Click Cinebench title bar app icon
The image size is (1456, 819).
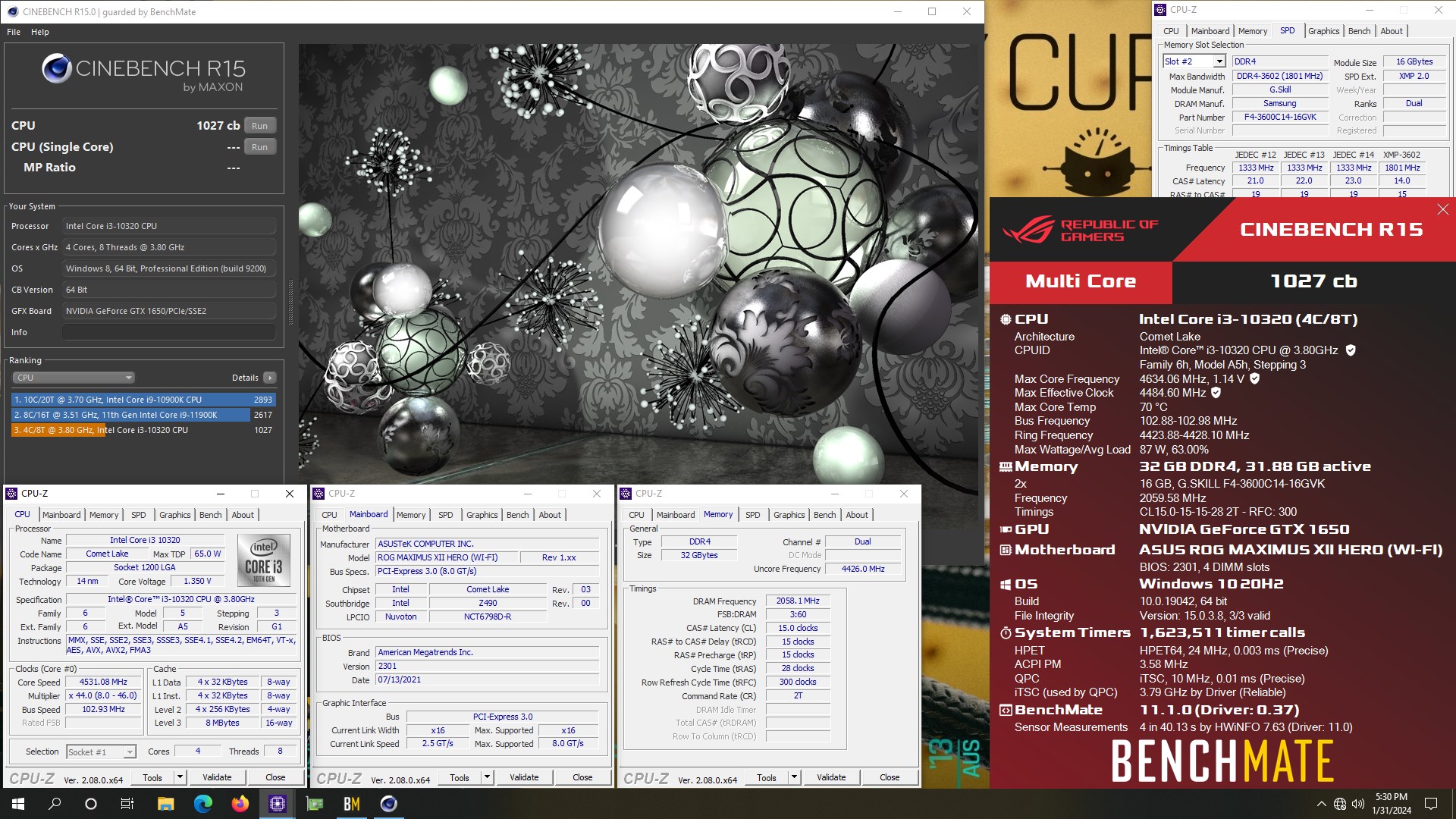pyautogui.click(x=12, y=11)
